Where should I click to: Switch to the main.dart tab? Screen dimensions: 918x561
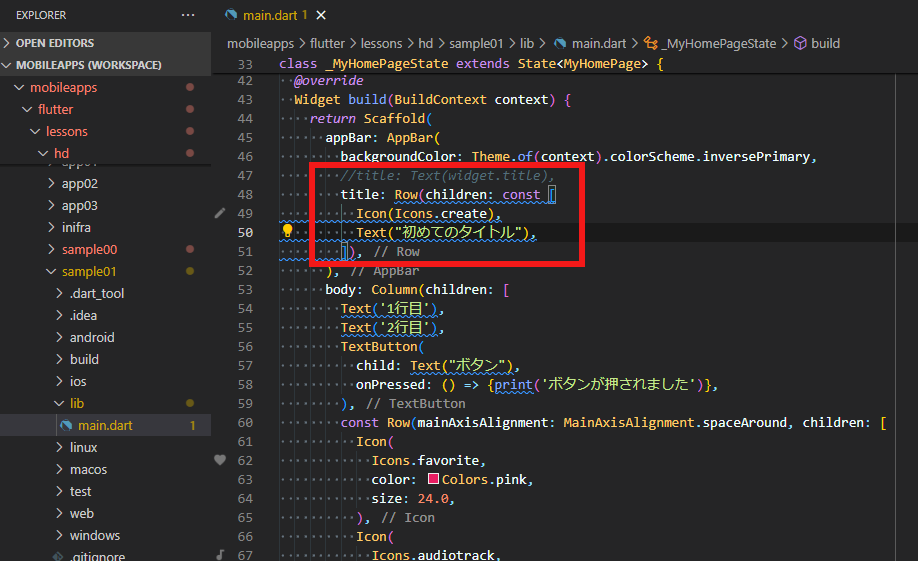pos(271,15)
